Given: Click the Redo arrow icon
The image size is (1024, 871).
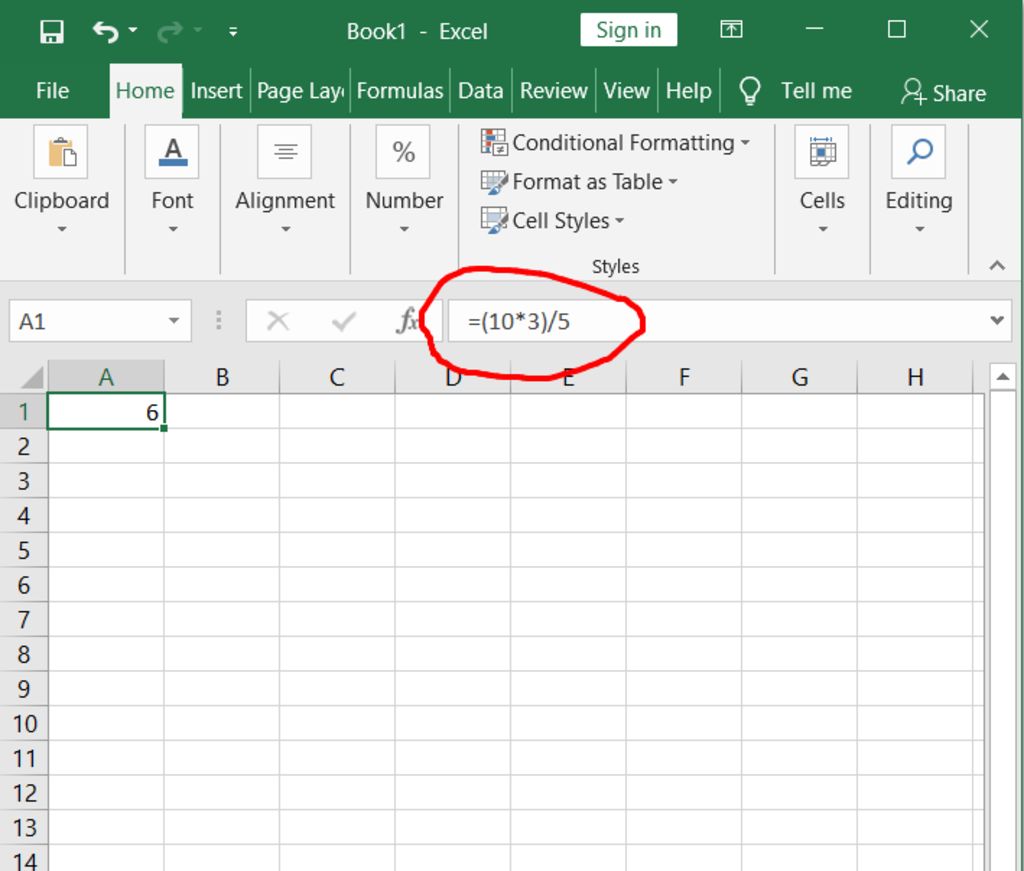Looking at the screenshot, I should (x=170, y=31).
